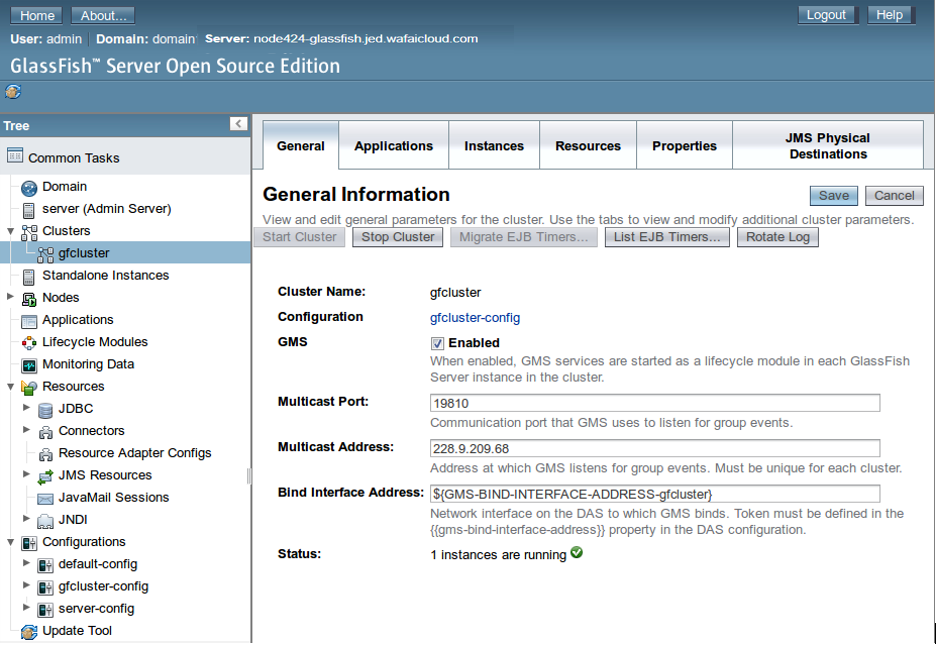
Task: Click the Resource Adapter Configs icon
Action: 45,454
